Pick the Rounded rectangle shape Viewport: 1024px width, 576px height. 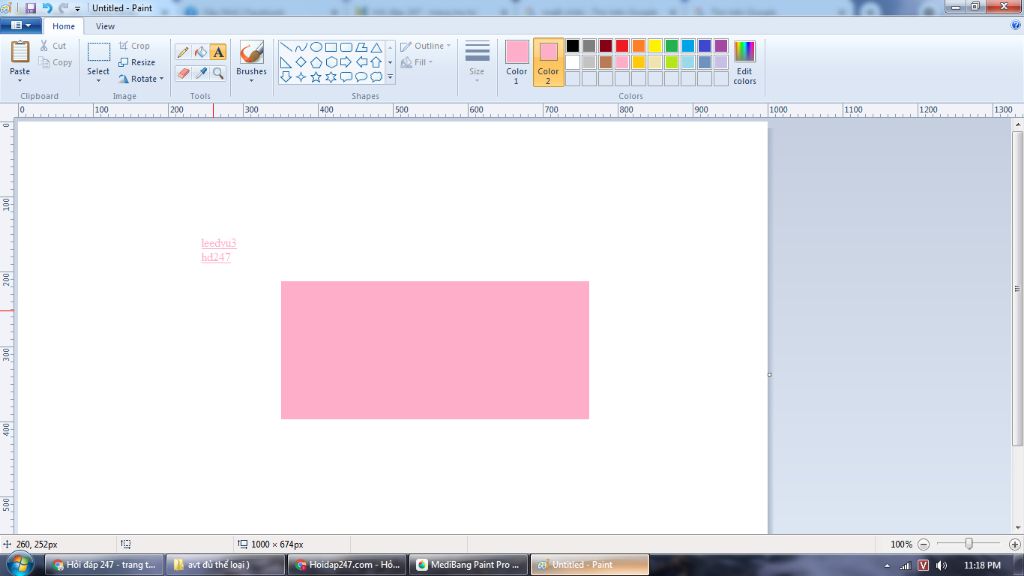click(345, 48)
